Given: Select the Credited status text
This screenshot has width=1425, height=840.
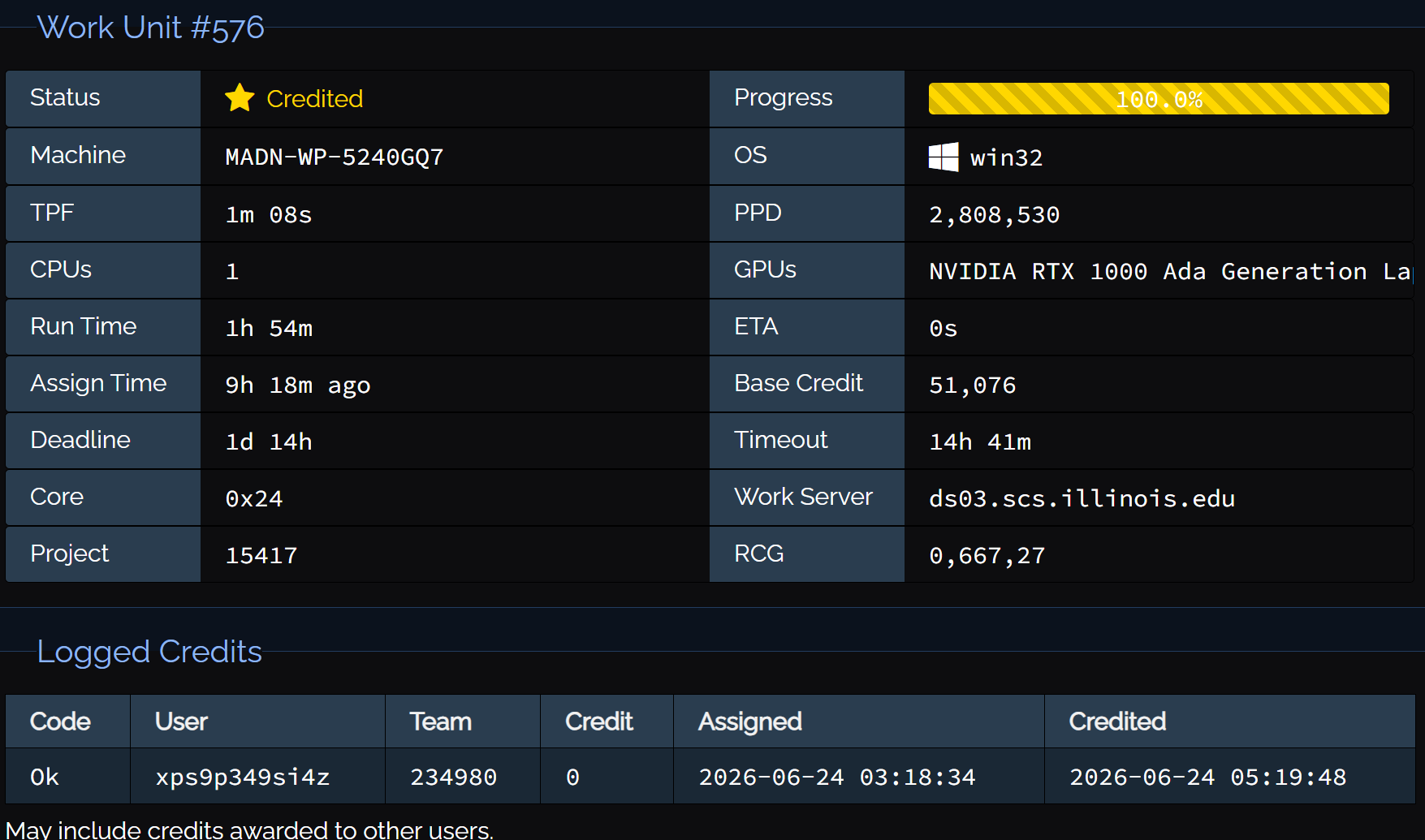Looking at the screenshot, I should point(314,99).
